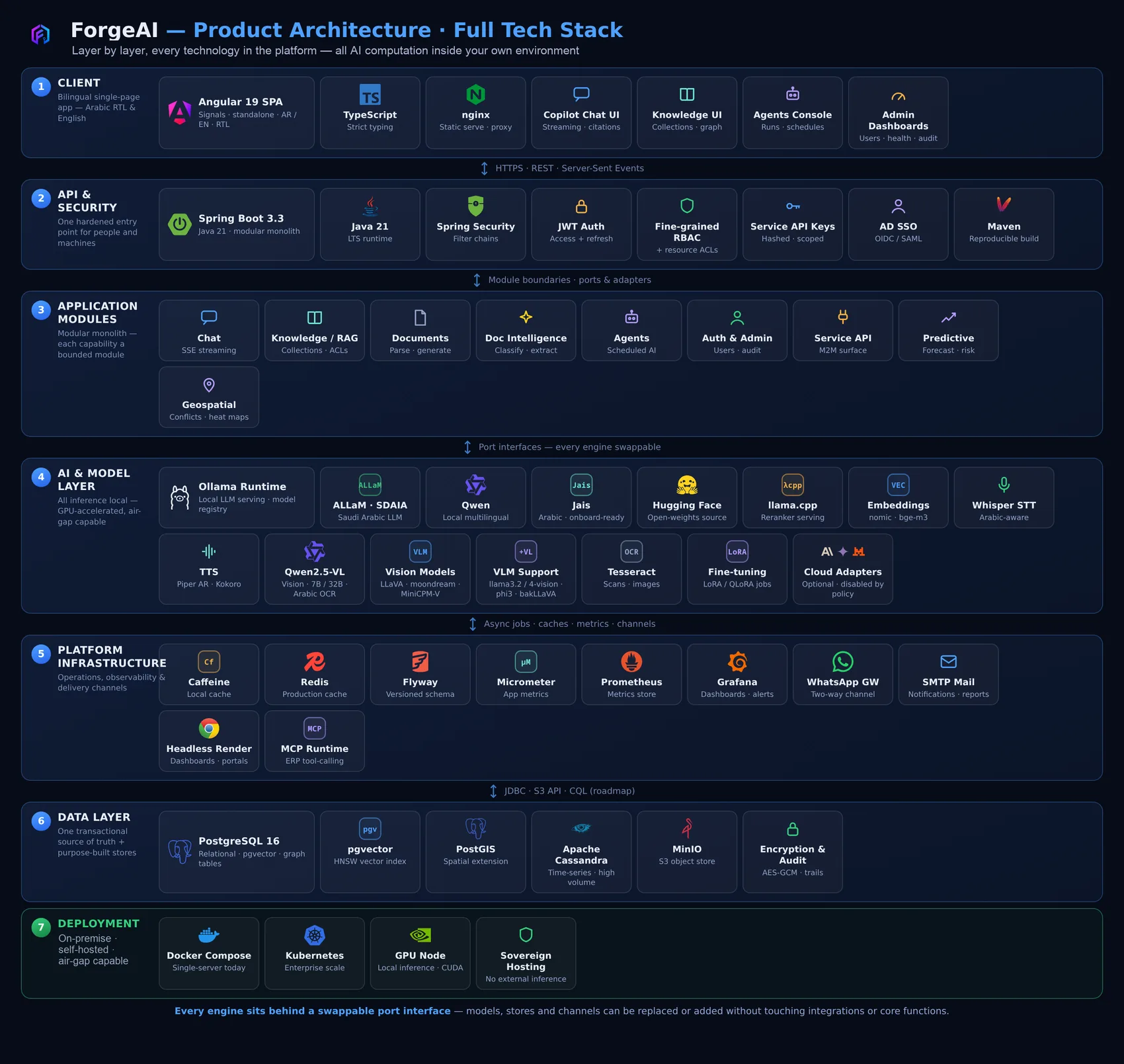Select the Cloud Adapters card title
This screenshot has width=1124, height=1064.
click(x=843, y=572)
